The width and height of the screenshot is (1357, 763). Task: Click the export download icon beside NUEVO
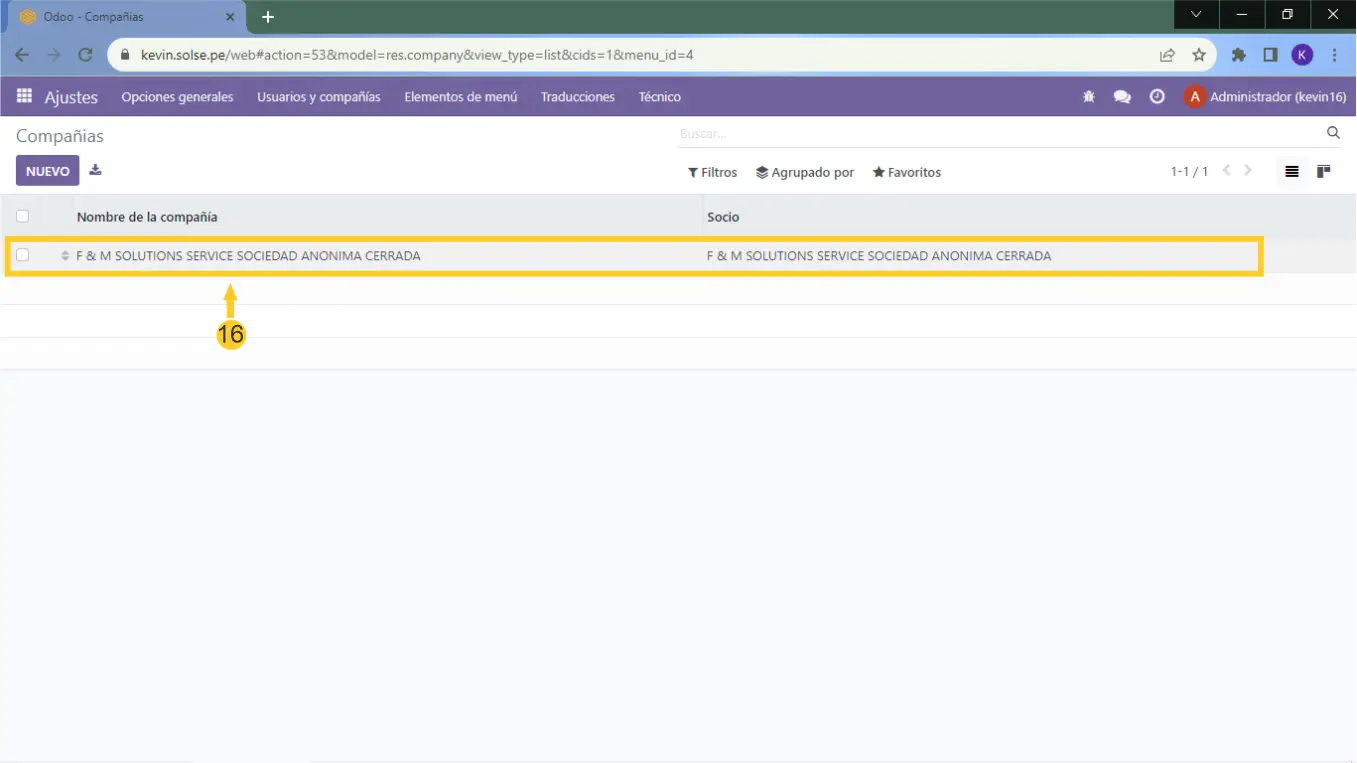tap(95, 170)
